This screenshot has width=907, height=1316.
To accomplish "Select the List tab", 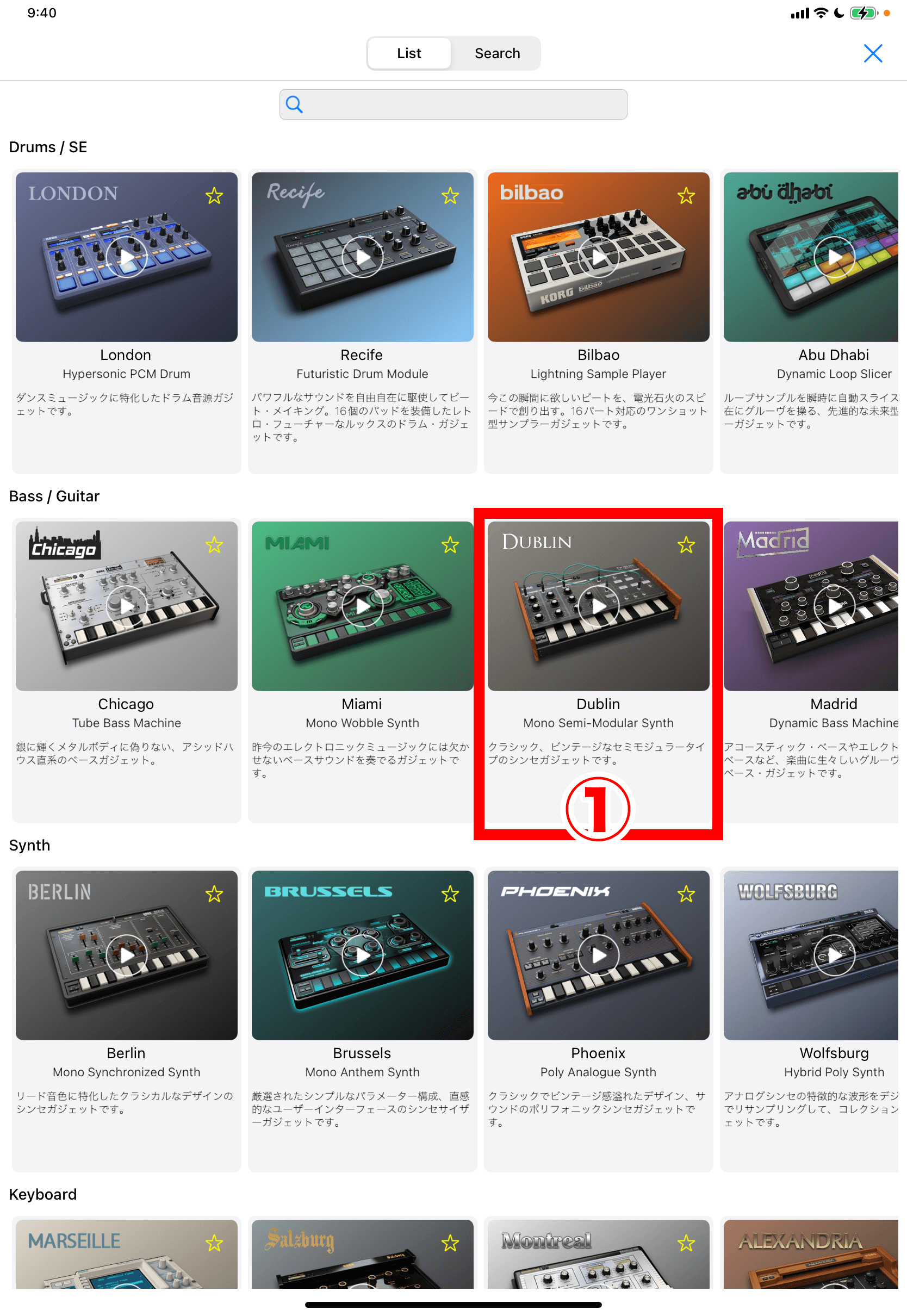I will (x=409, y=53).
